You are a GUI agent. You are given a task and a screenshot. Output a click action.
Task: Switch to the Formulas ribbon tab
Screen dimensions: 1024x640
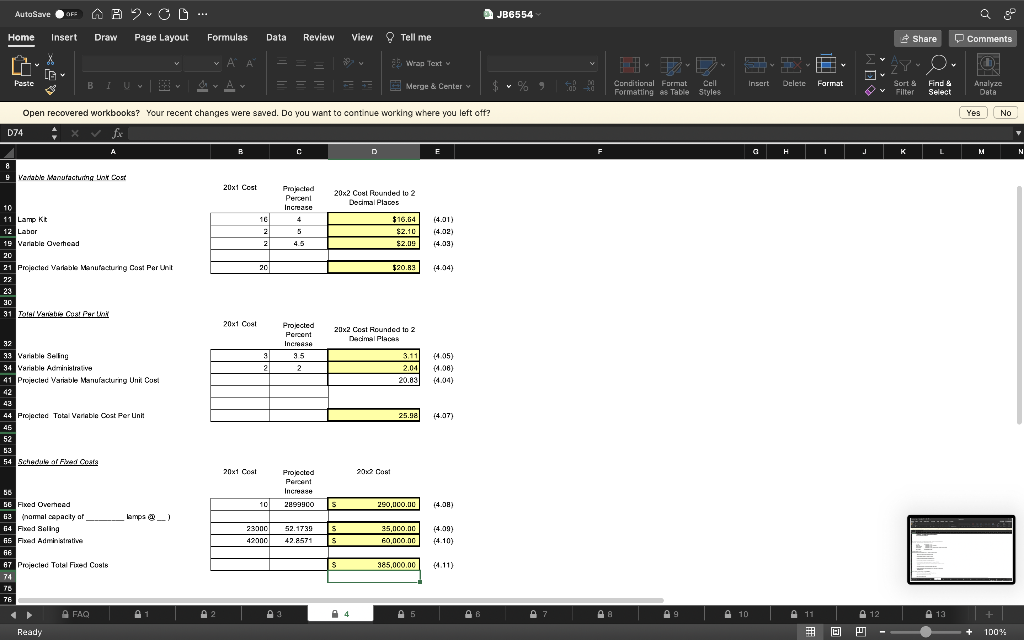tap(227, 37)
